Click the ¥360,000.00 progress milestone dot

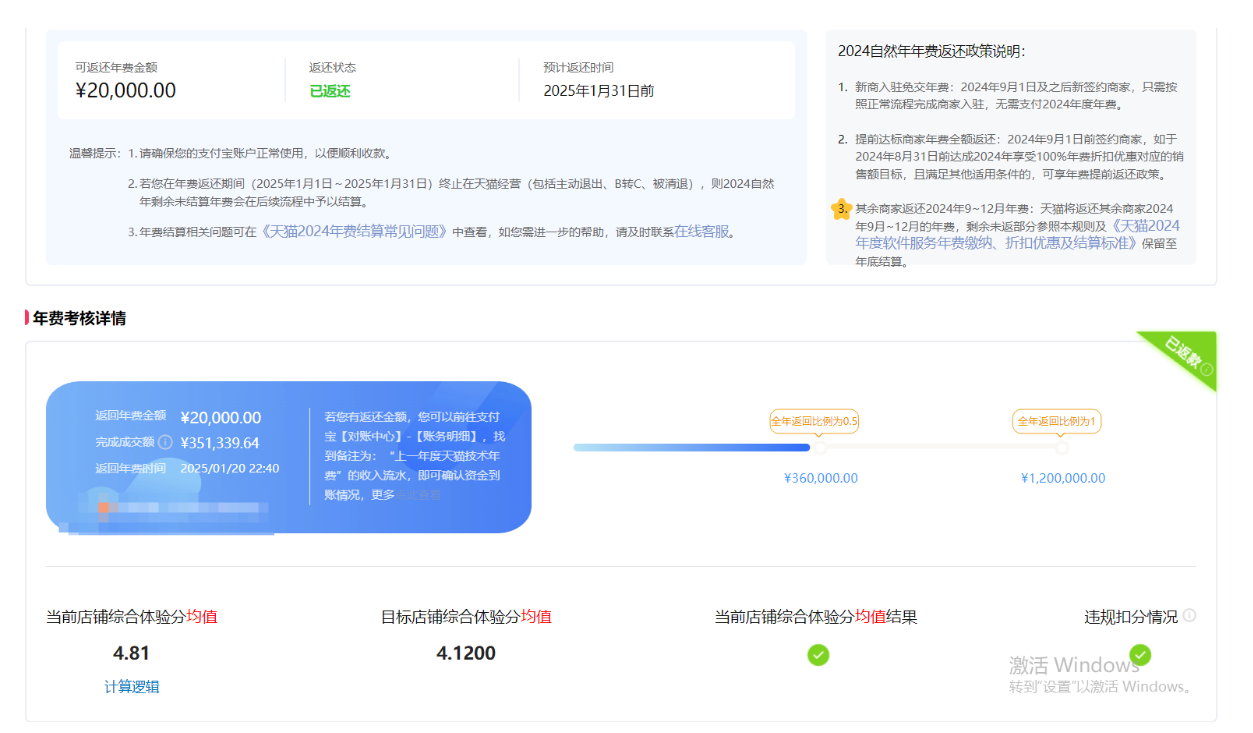click(819, 448)
